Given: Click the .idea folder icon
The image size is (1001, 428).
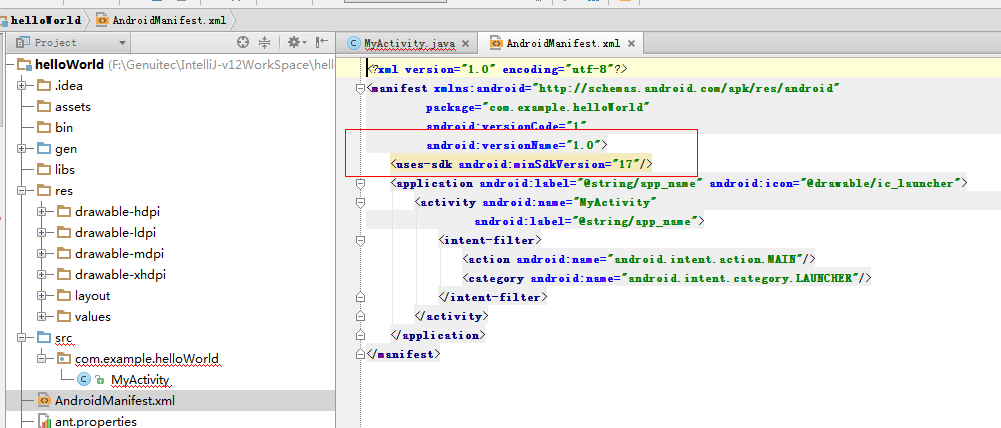Looking at the screenshot, I should 44,86.
